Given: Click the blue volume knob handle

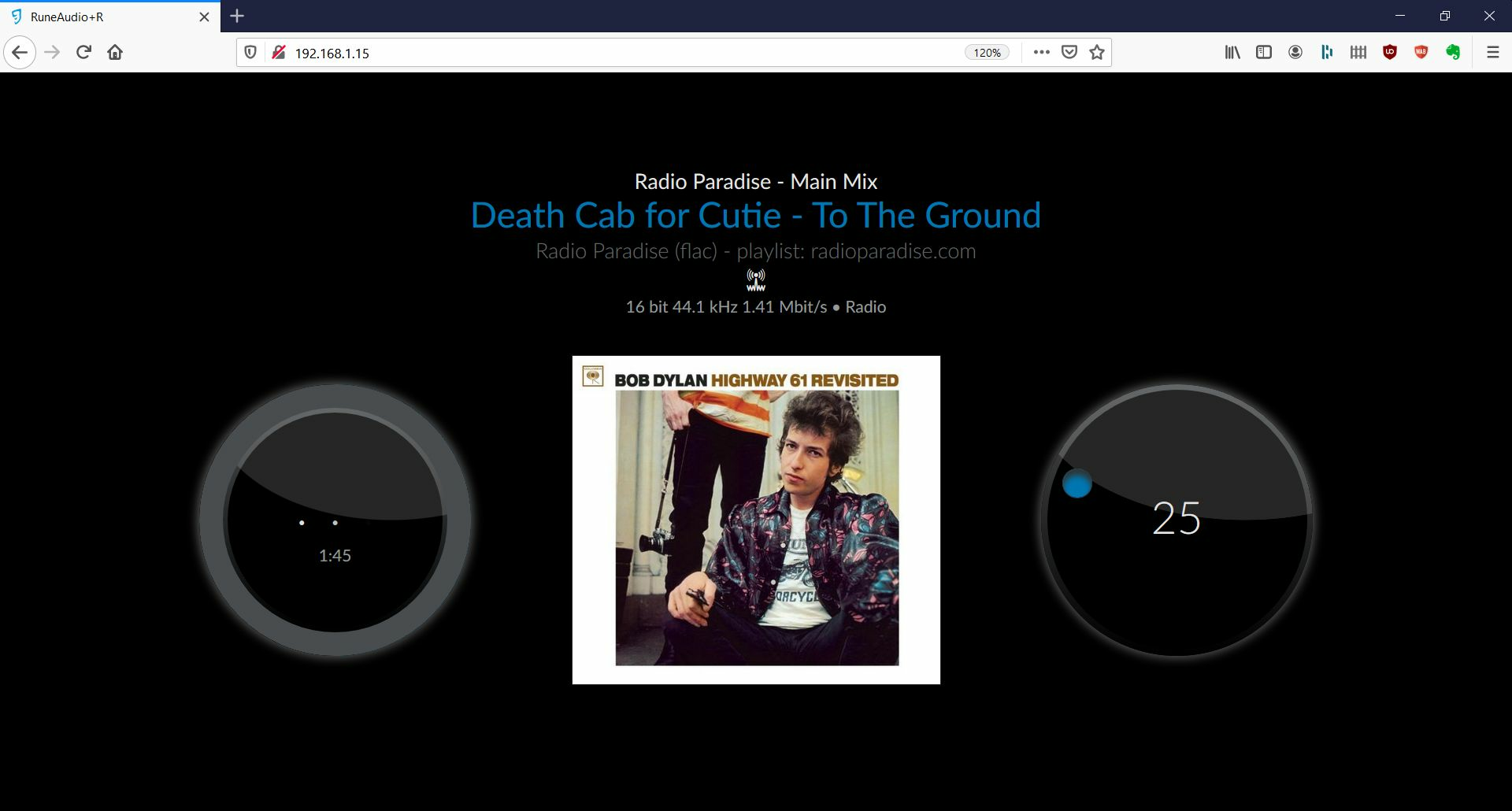Looking at the screenshot, I should point(1077,483).
